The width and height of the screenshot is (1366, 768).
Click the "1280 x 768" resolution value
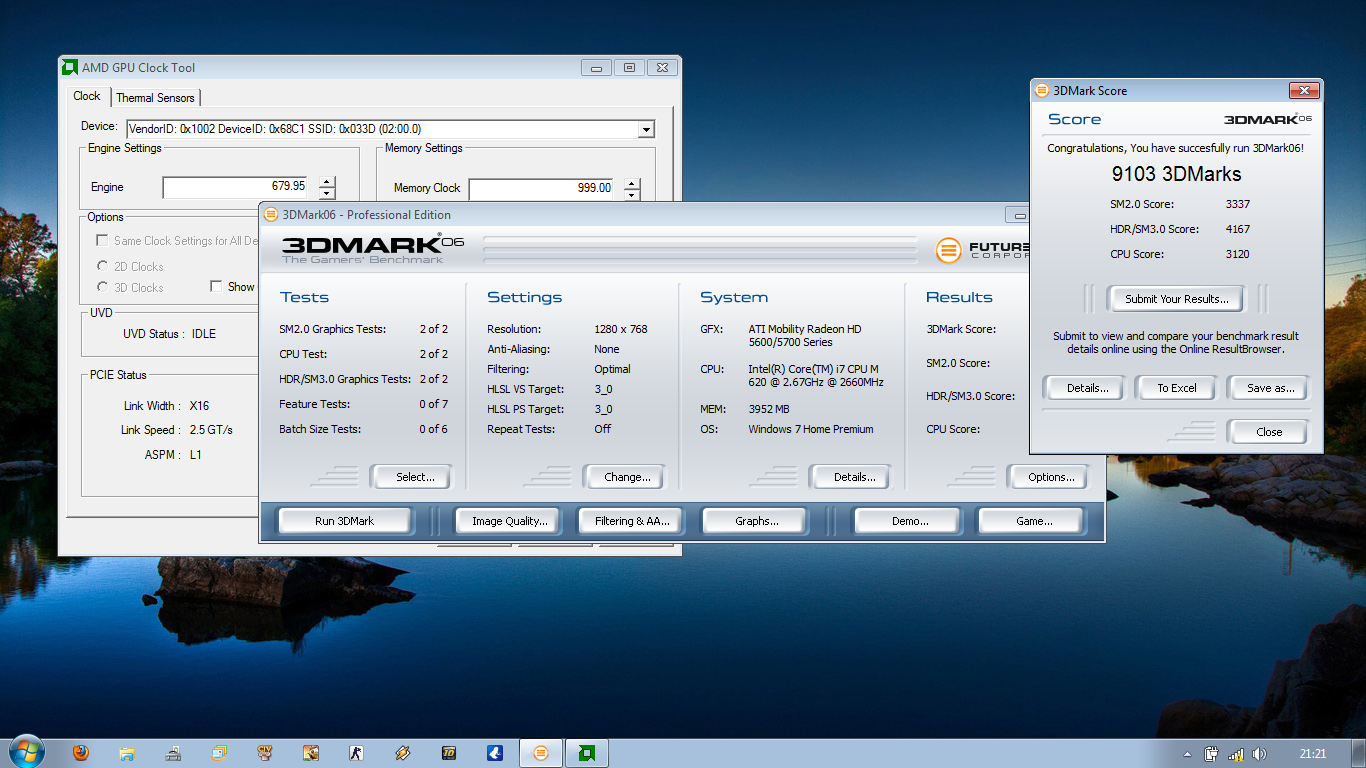[x=621, y=329]
